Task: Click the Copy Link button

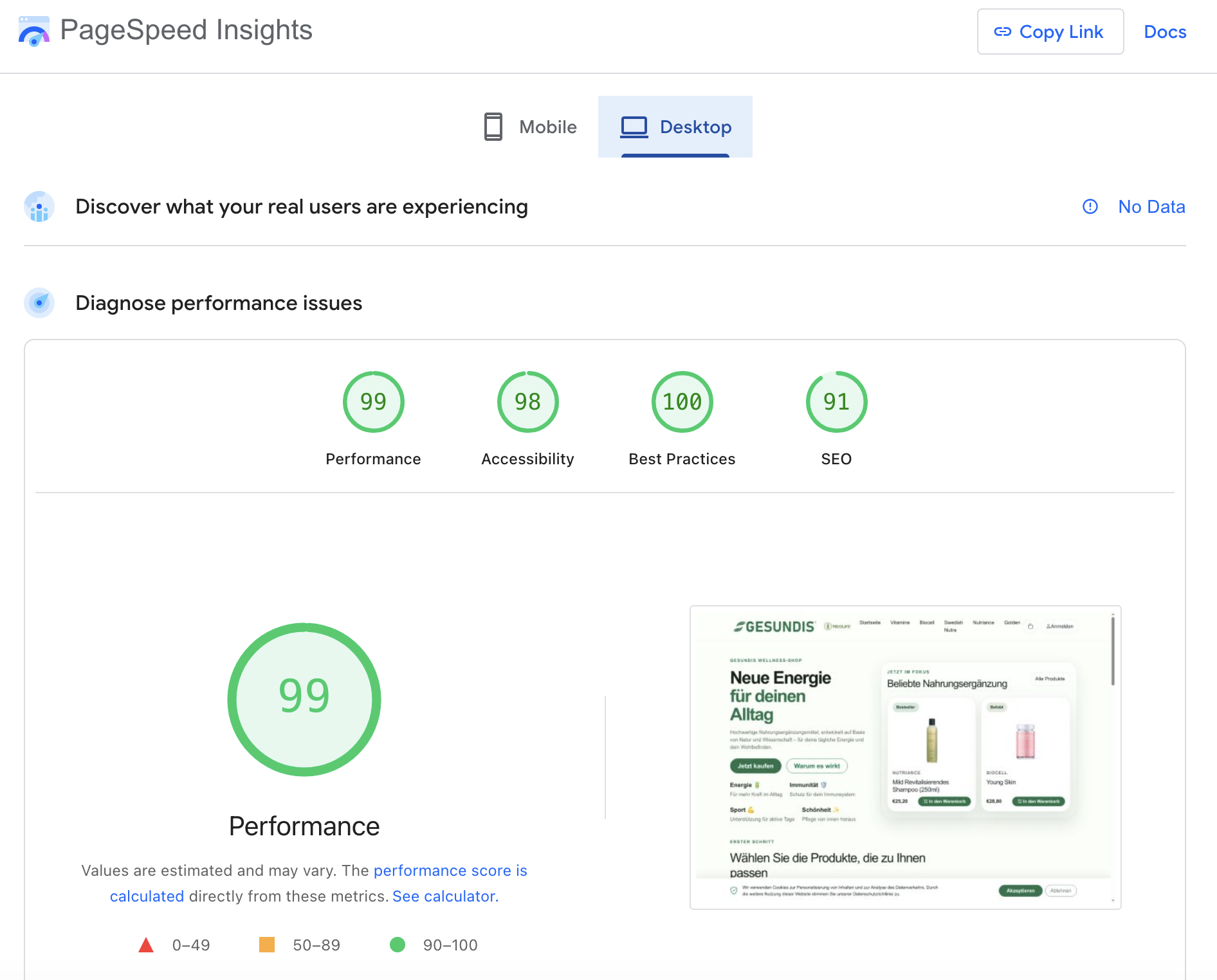Action: pyautogui.click(x=1050, y=32)
